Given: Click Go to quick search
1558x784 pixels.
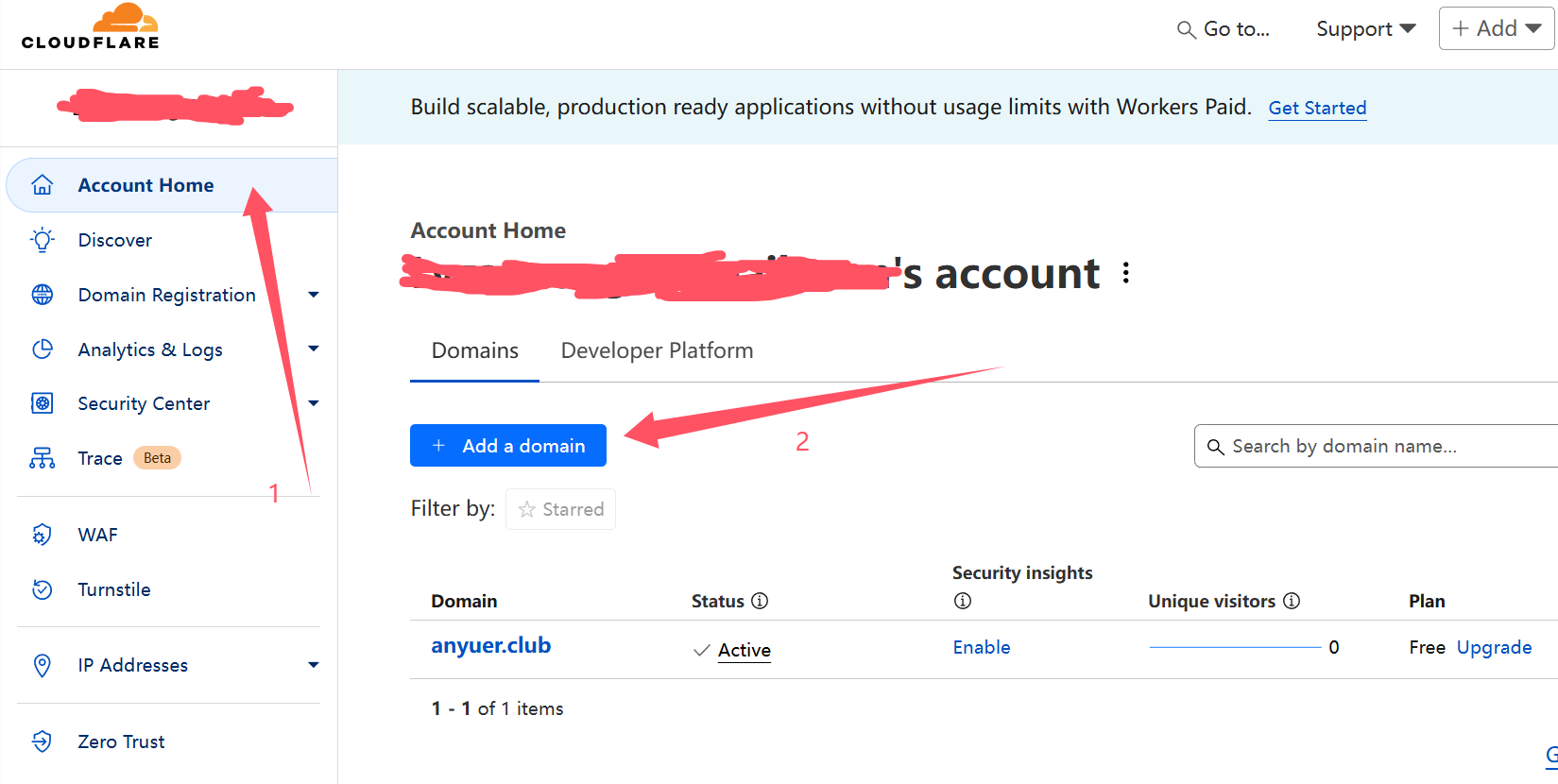Looking at the screenshot, I should 1224,29.
